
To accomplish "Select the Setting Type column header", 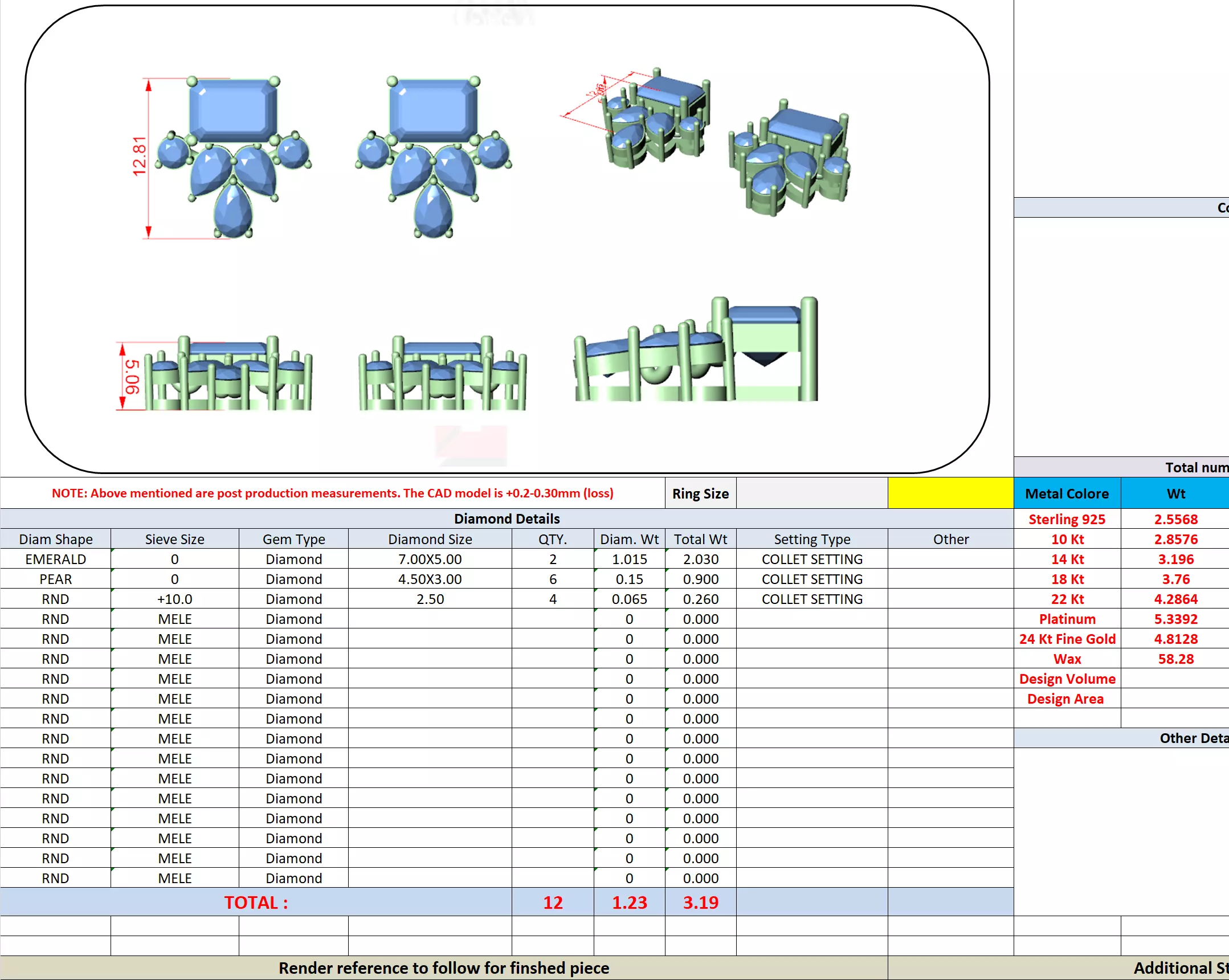I will [x=811, y=539].
